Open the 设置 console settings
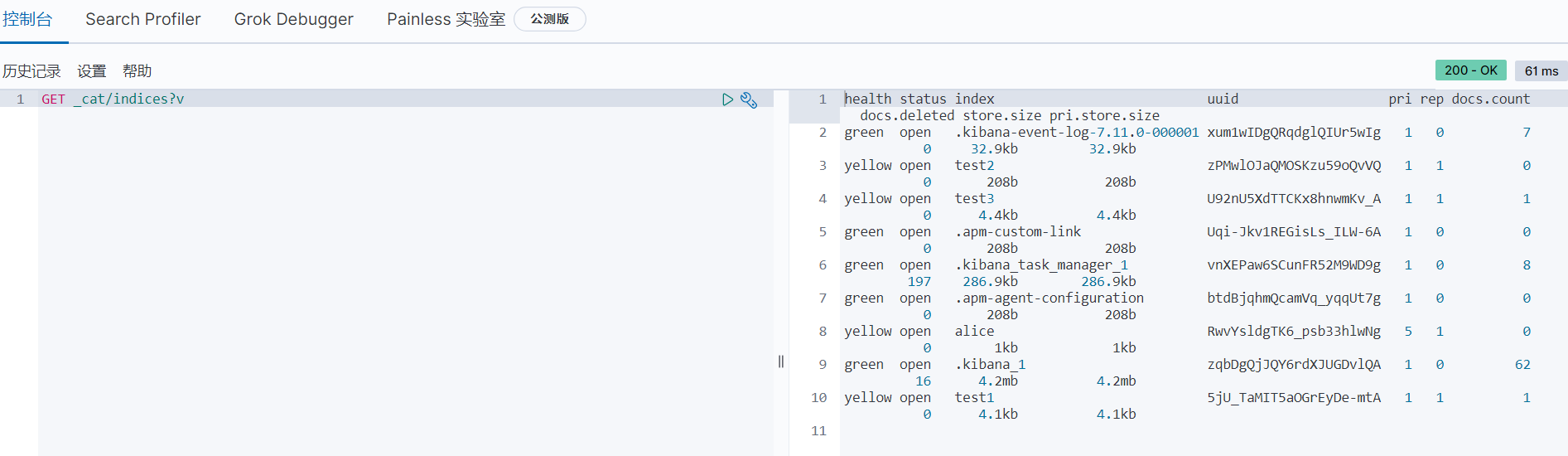The height and width of the screenshot is (456, 1568). click(x=92, y=71)
